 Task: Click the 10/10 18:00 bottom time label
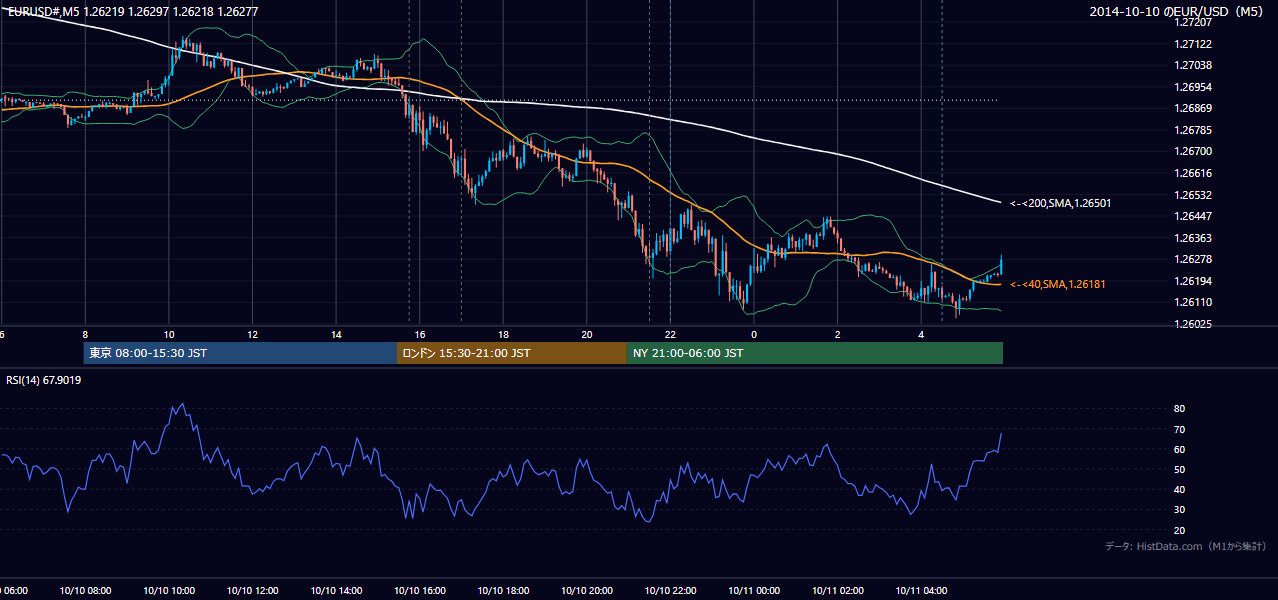click(503, 591)
